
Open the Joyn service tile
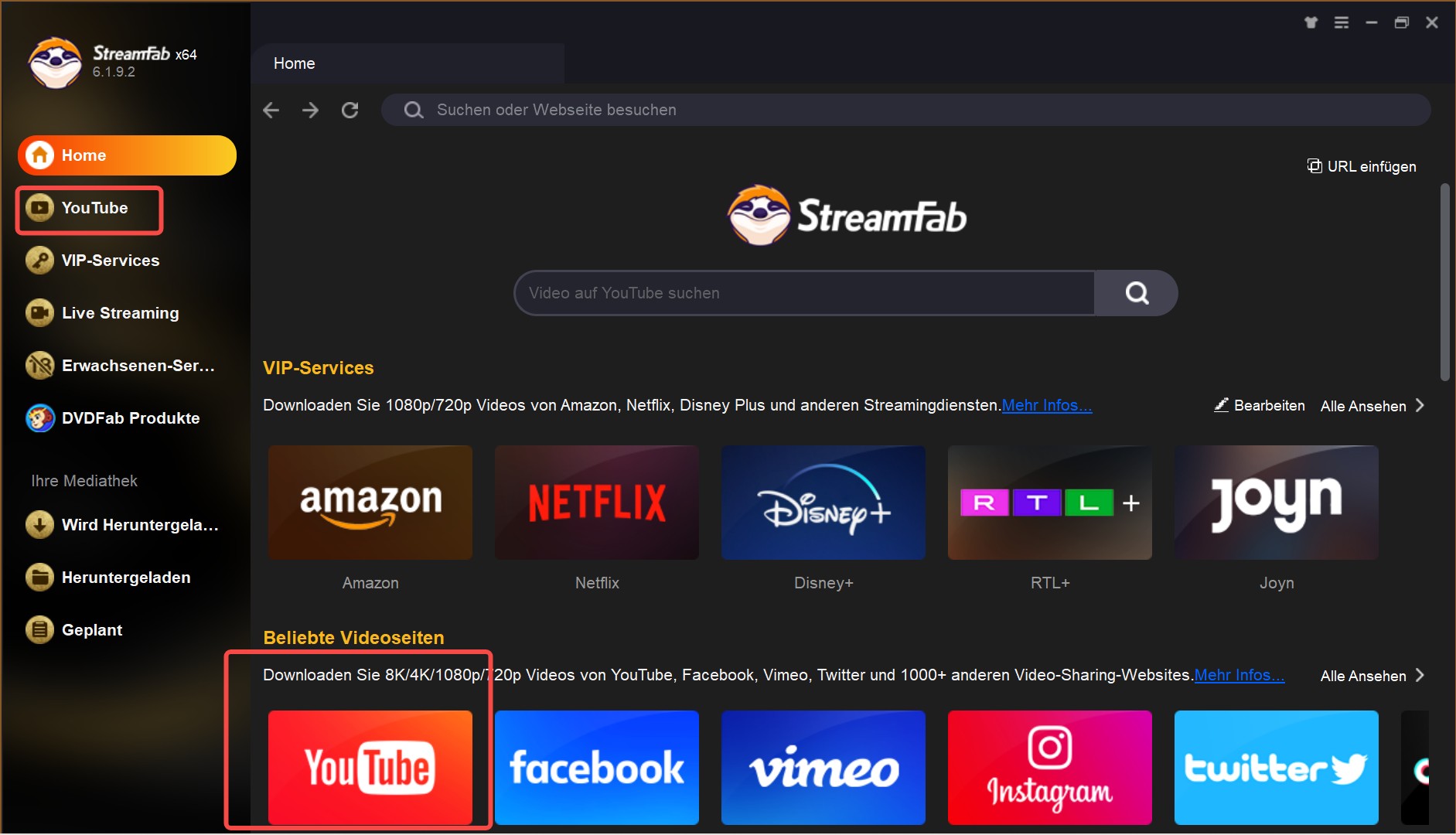1277,503
